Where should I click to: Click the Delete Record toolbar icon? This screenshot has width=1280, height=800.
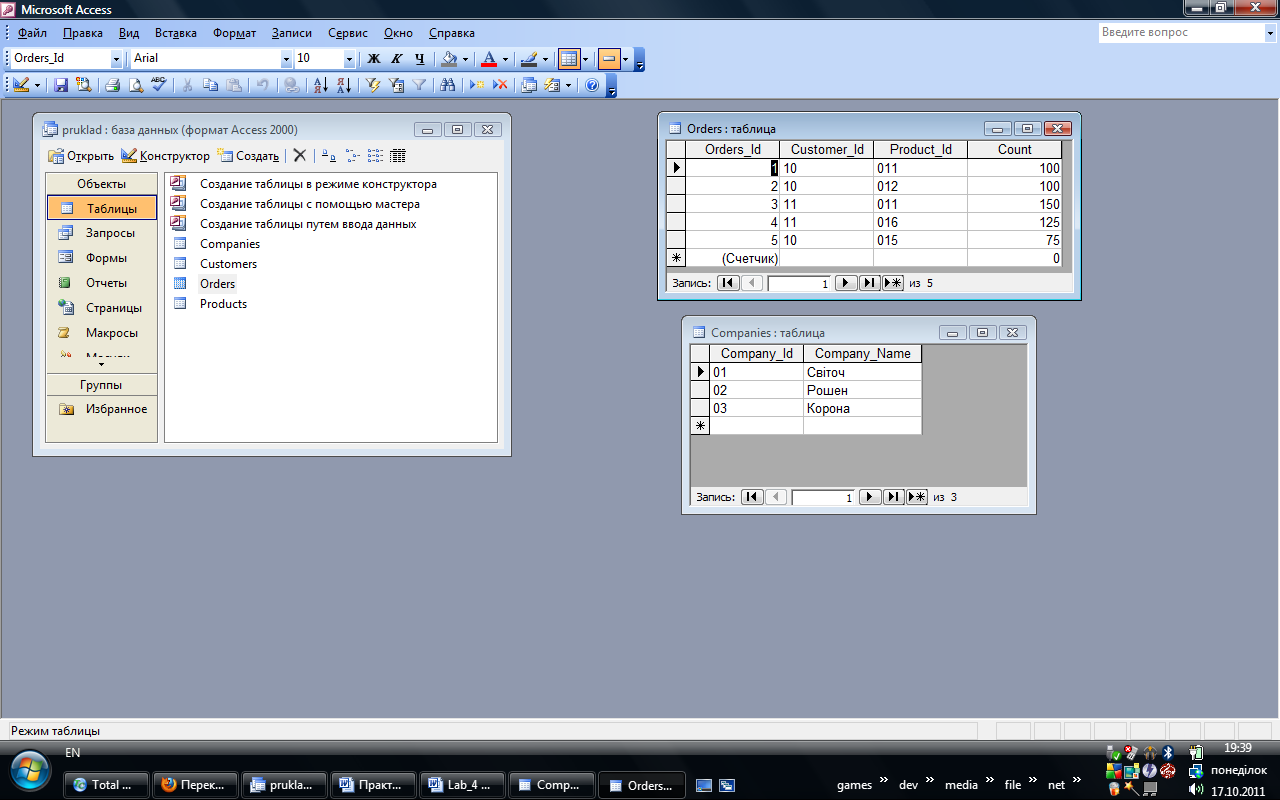coord(500,86)
